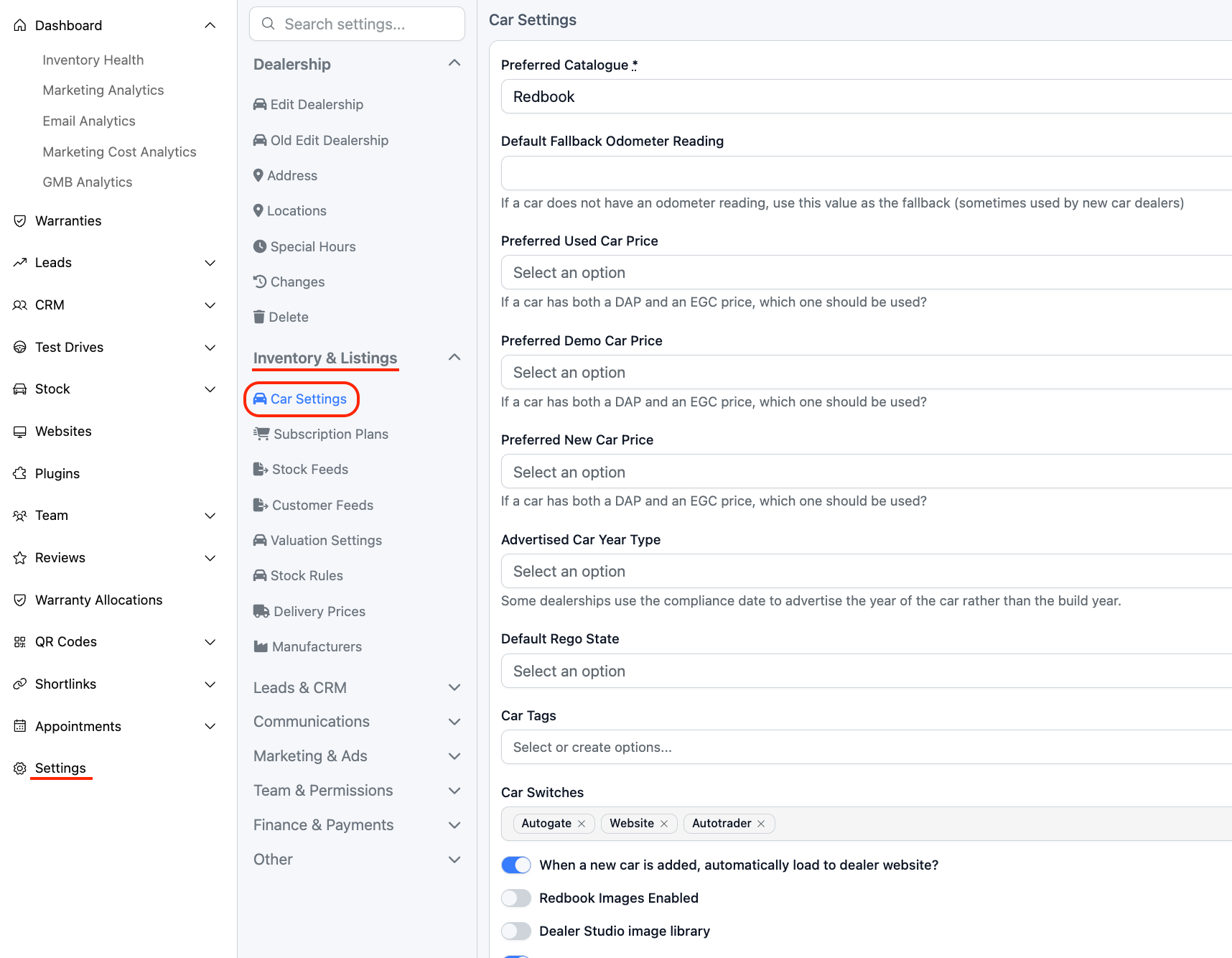Remove the Autogate switch tag

coord(582,824)
